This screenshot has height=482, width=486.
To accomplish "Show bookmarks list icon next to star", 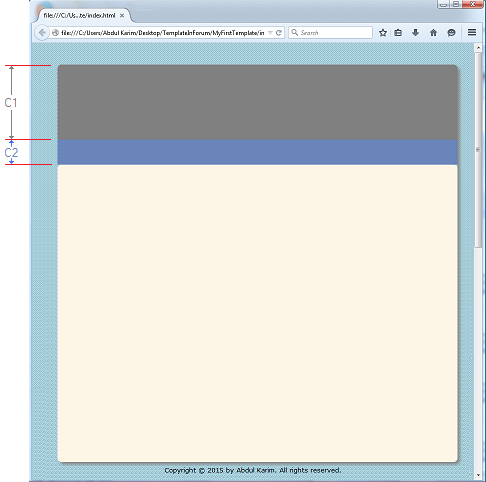I will (x=398, y=33).
